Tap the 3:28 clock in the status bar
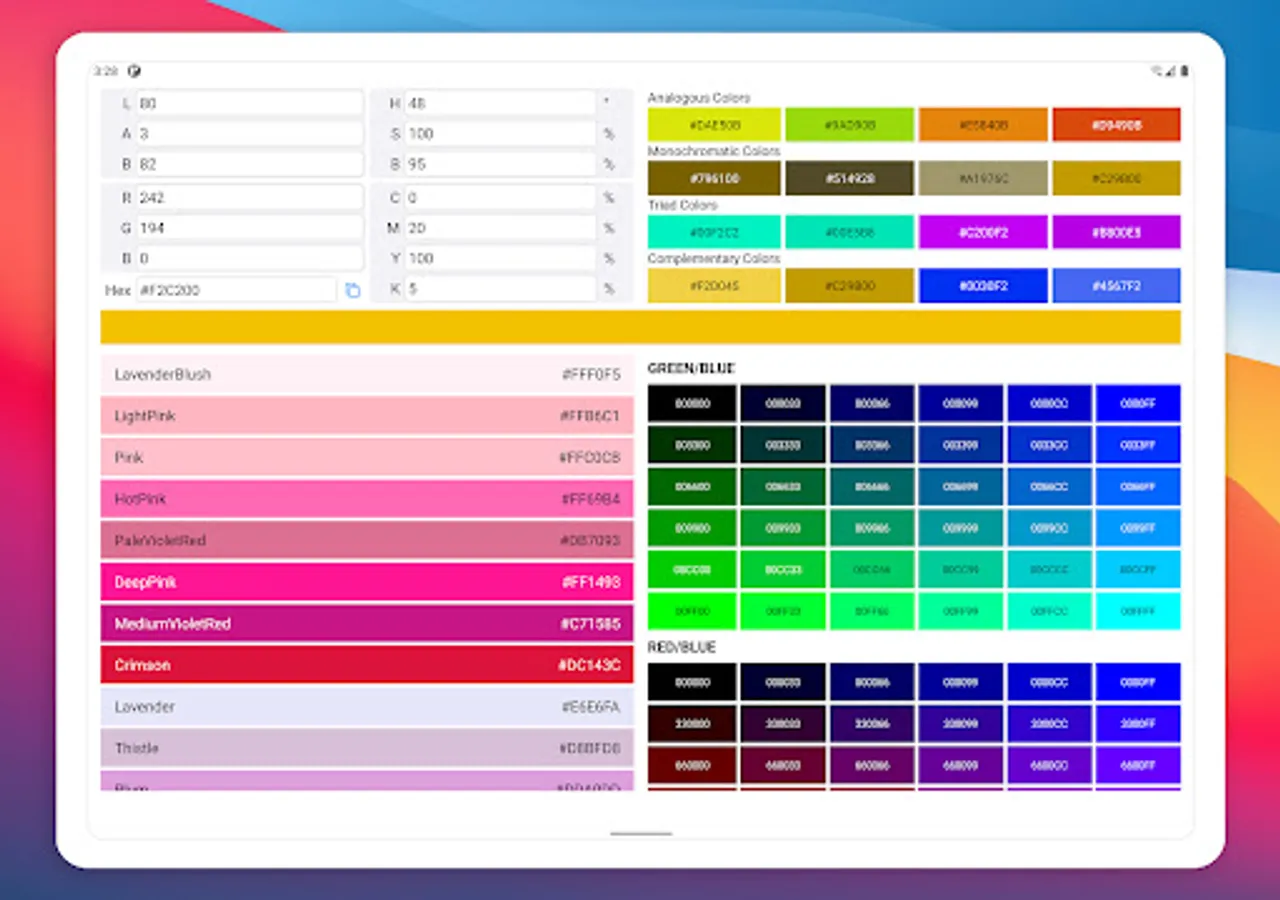 click(x=106, y=71)
